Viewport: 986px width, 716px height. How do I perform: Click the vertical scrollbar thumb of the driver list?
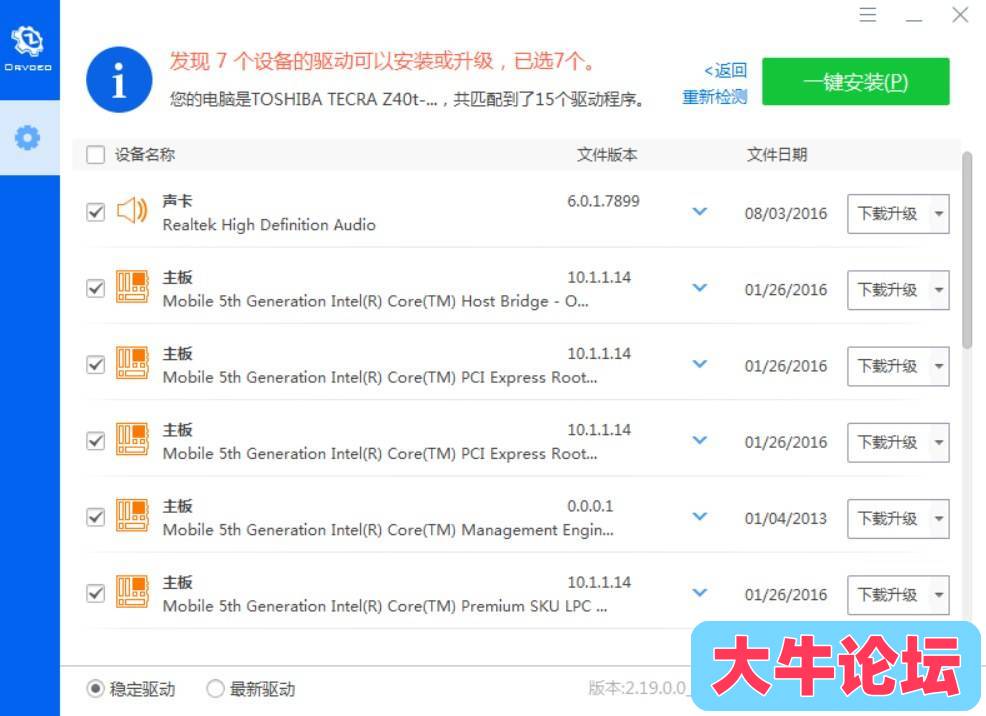point(967,250)
